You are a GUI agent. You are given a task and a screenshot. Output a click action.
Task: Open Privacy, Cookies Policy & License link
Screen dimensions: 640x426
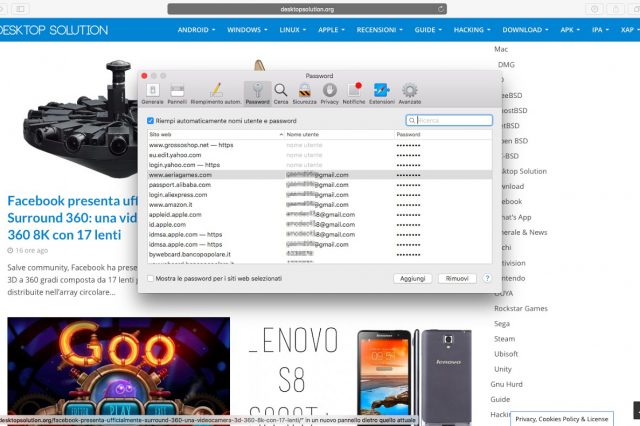(562, 419)
